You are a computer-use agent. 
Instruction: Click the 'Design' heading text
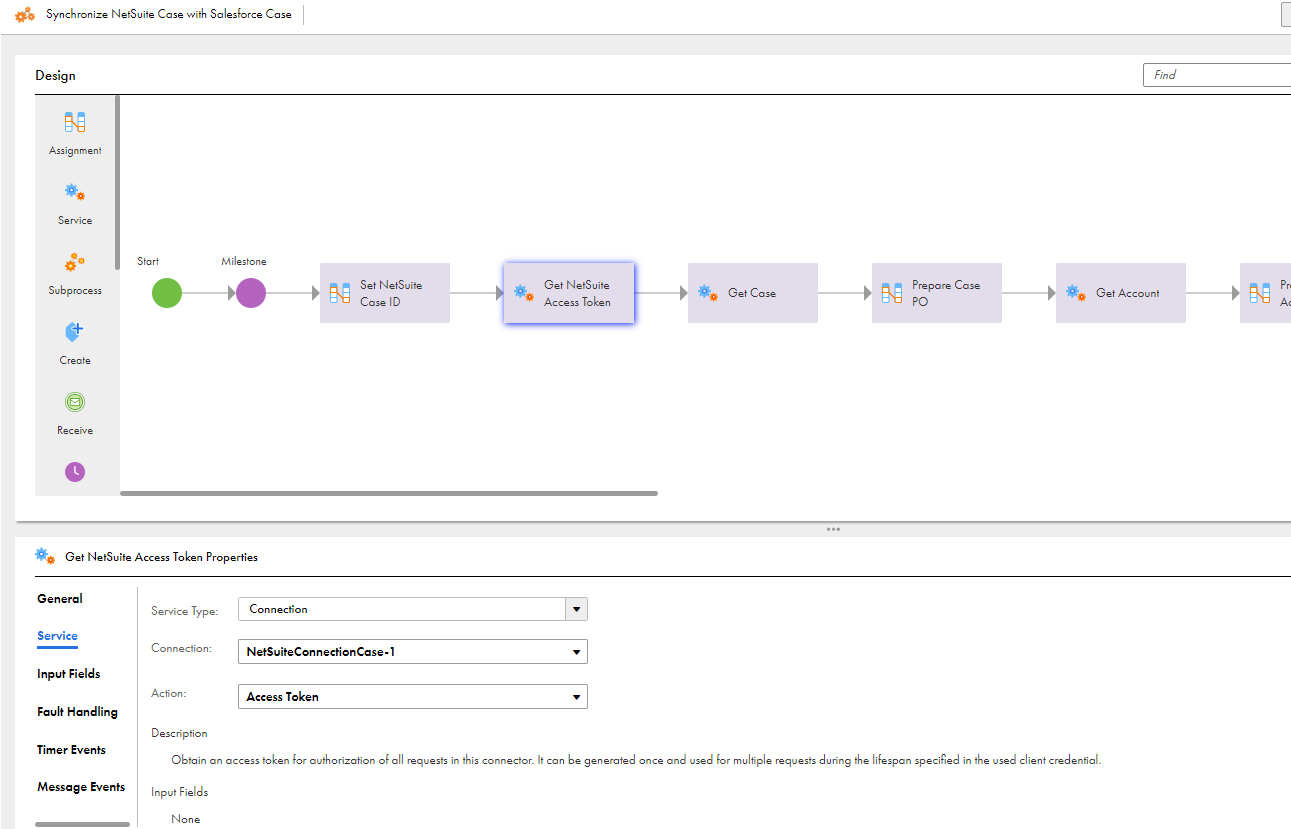click(x=55, y=76)
